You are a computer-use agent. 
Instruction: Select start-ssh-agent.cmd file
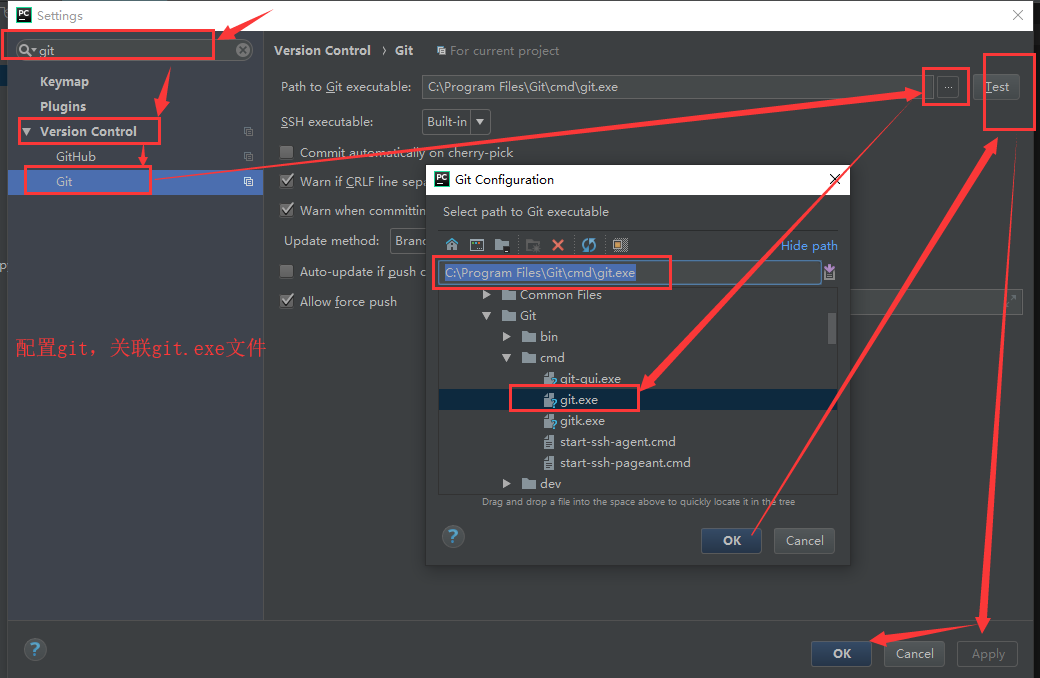click(618, 442)
